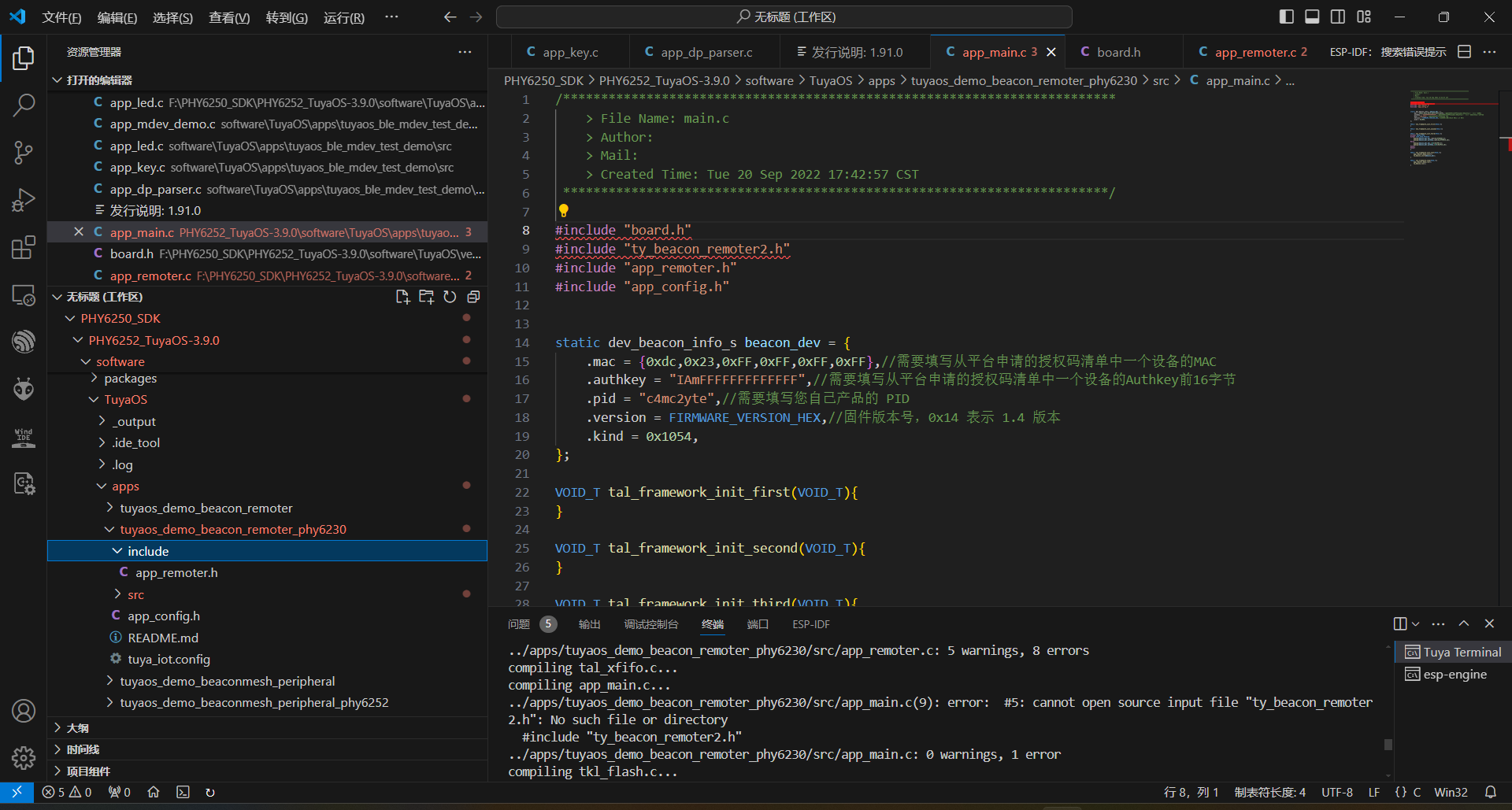Viewport: 1512px width, 810px height.
Task: Click the terminal scrollbar thumb
Action: pos(1388,744)
